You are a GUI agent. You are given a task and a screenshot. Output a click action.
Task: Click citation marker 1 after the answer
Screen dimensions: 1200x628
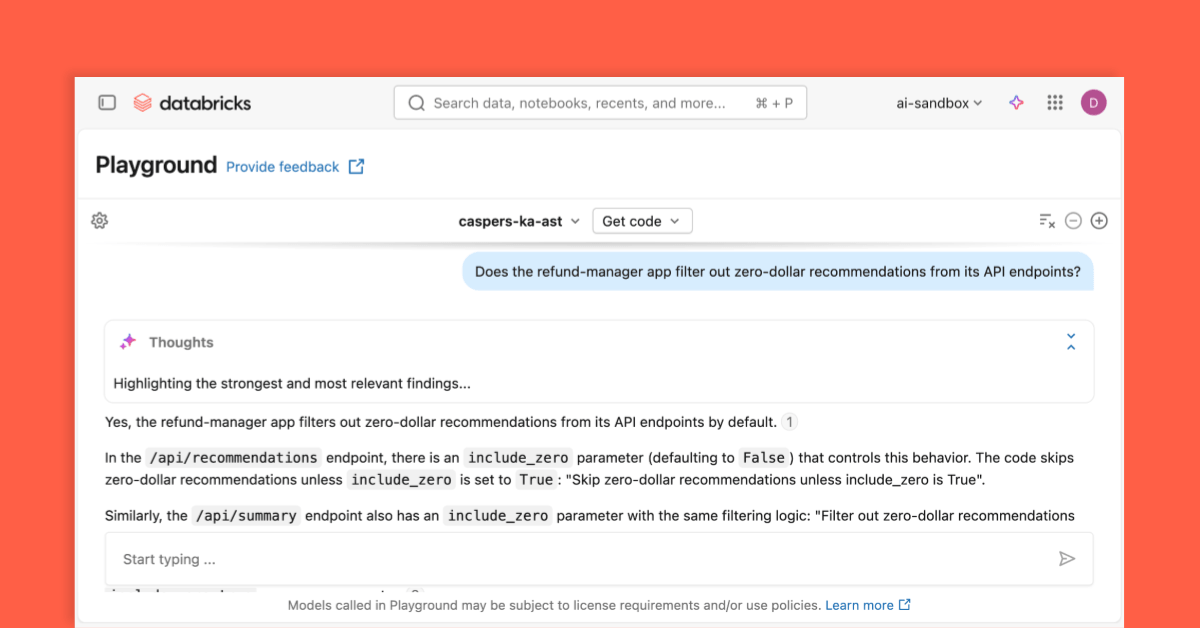point(789,422)
